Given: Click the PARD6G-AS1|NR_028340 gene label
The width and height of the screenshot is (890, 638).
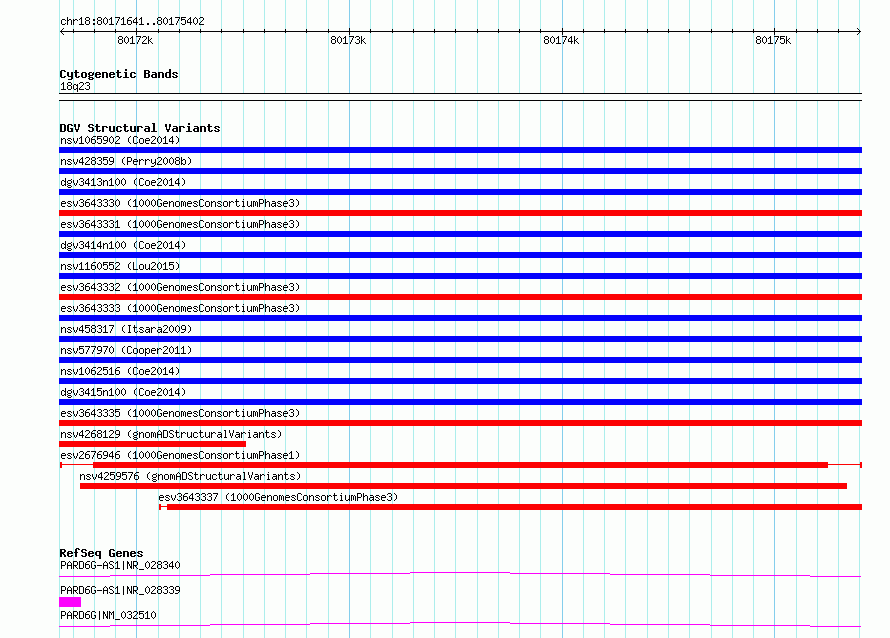Looking at the screenshot, I should pyautogui.click(x=120, y=565).
